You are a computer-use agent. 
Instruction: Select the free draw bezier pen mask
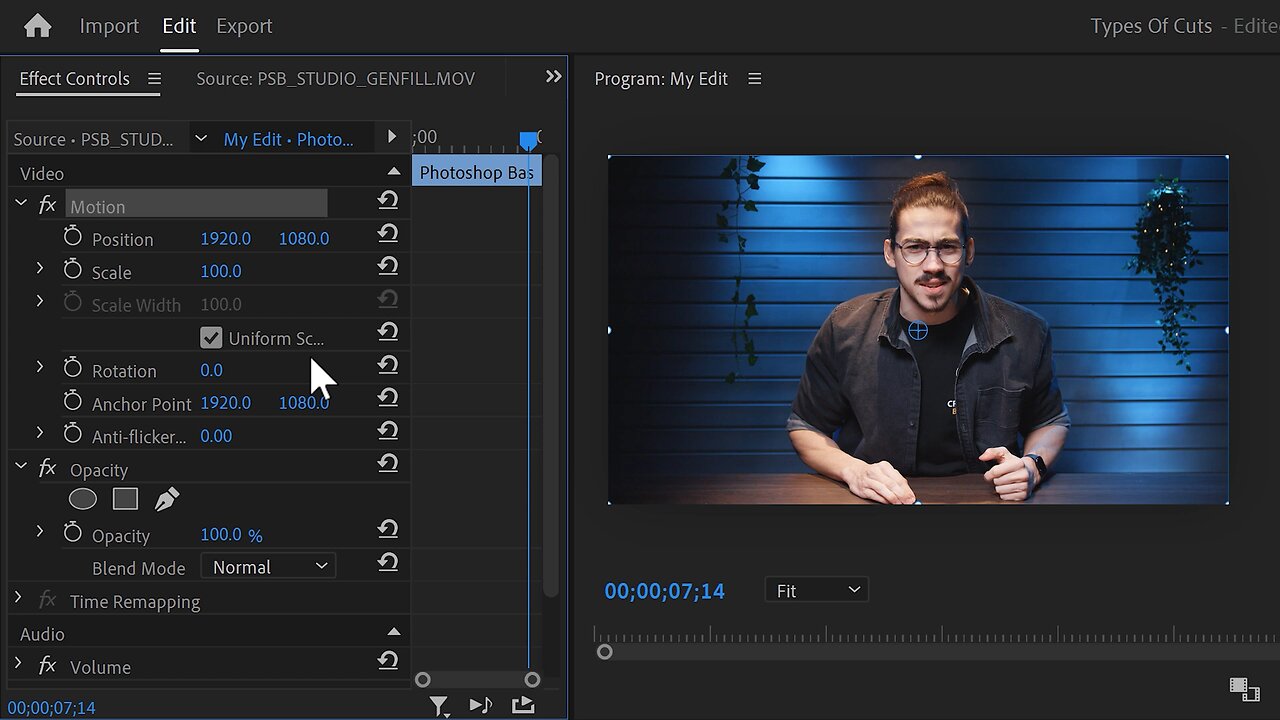pos(167,499)
